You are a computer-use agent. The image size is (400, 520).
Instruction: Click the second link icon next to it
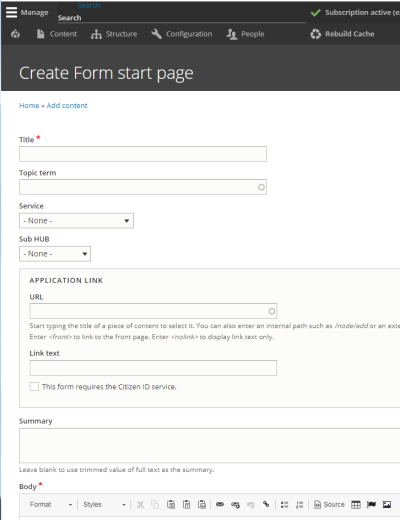[x=235, y=505]
